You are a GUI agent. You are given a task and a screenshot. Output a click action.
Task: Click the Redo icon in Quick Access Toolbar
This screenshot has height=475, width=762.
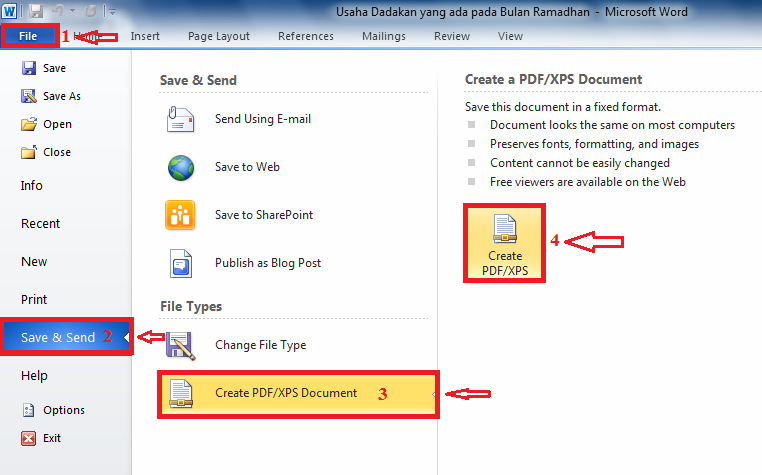(90, 11)
